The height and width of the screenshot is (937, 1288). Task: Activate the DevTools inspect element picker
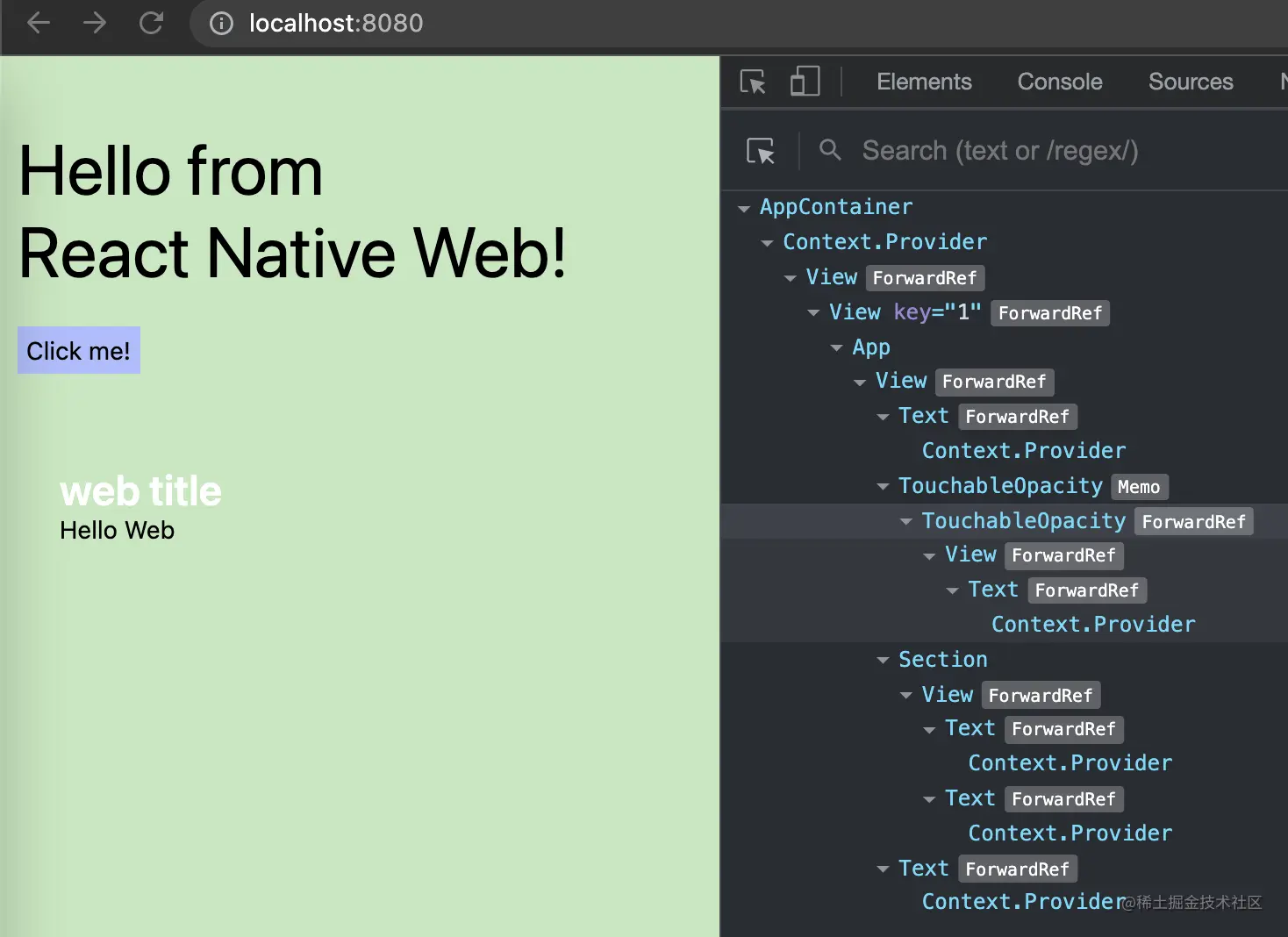click(753, 82)
